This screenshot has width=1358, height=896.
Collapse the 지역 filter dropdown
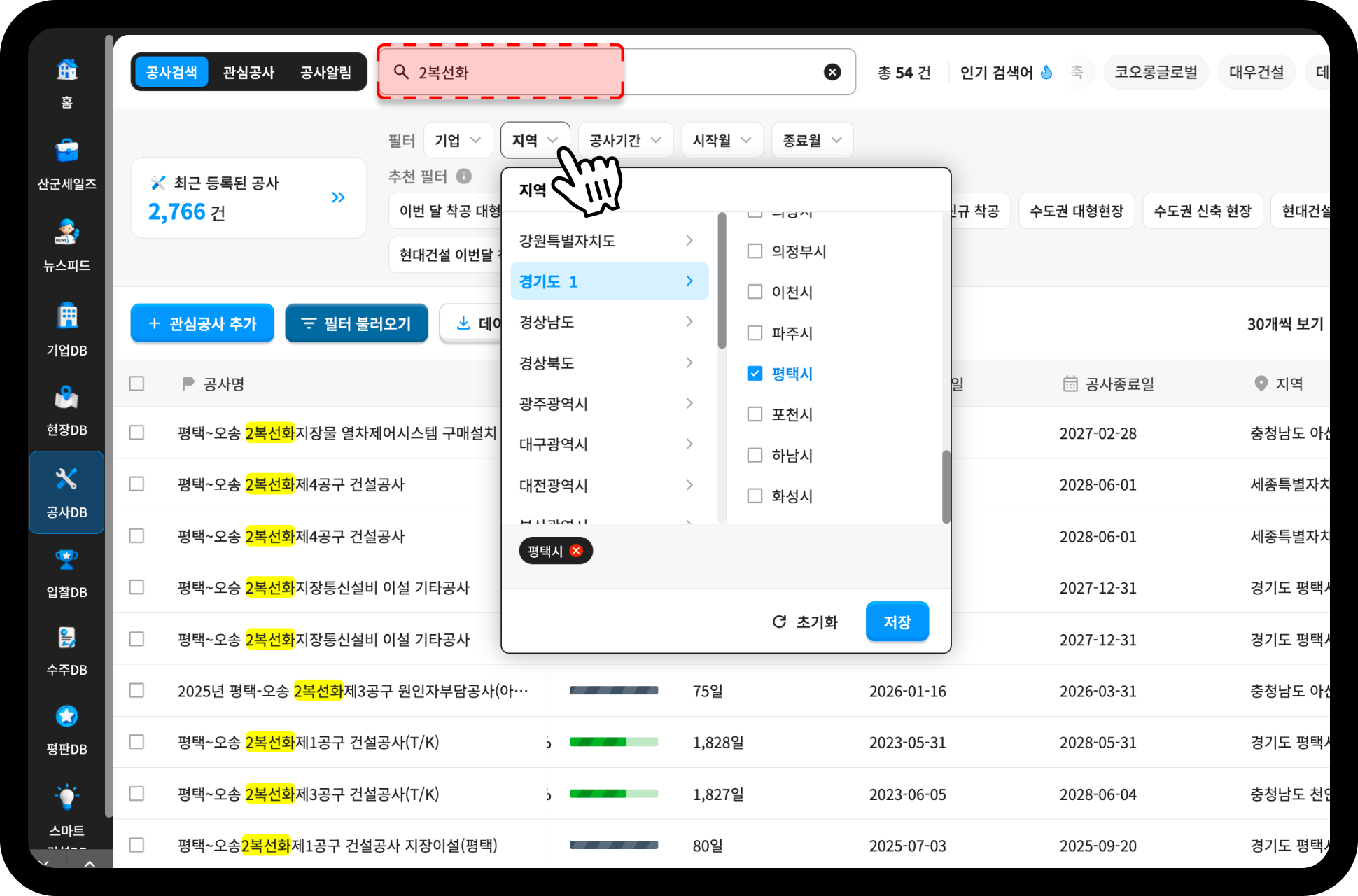[535, 140]
